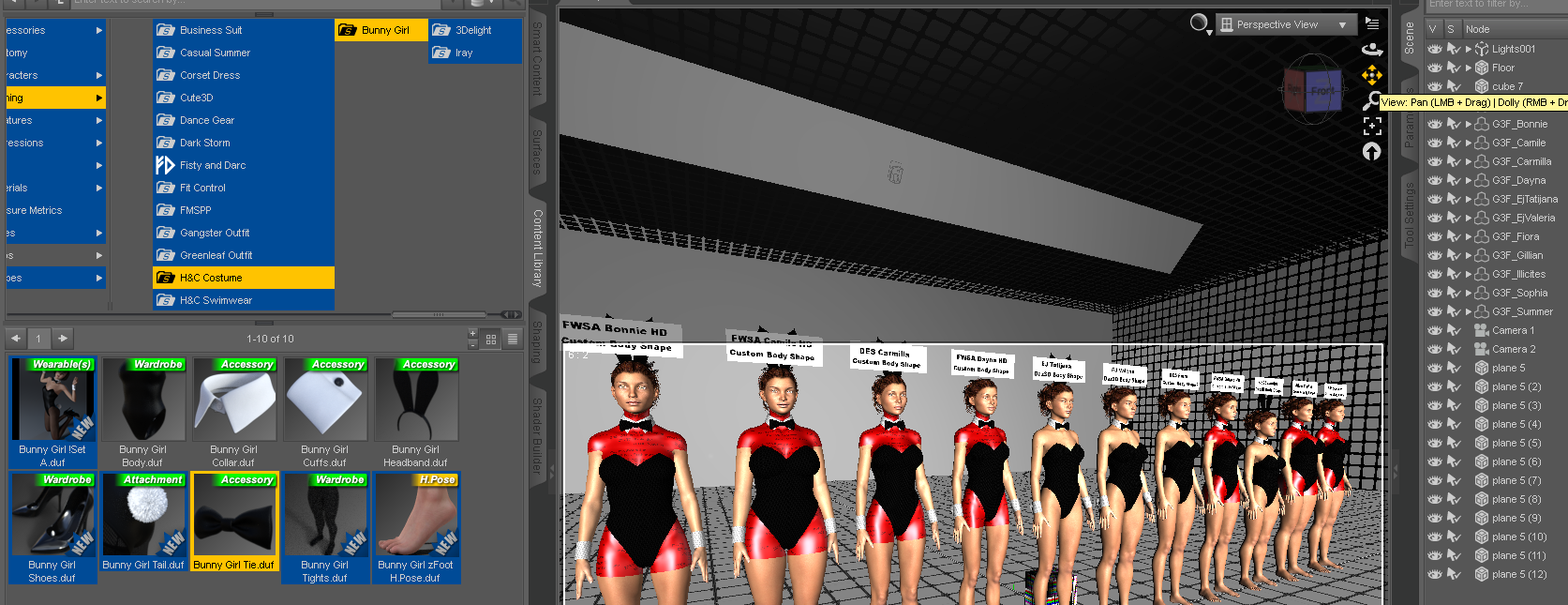Click the scene filter text field
1568x605 pixels.
pyautogui.click(x=1496, y=5)
